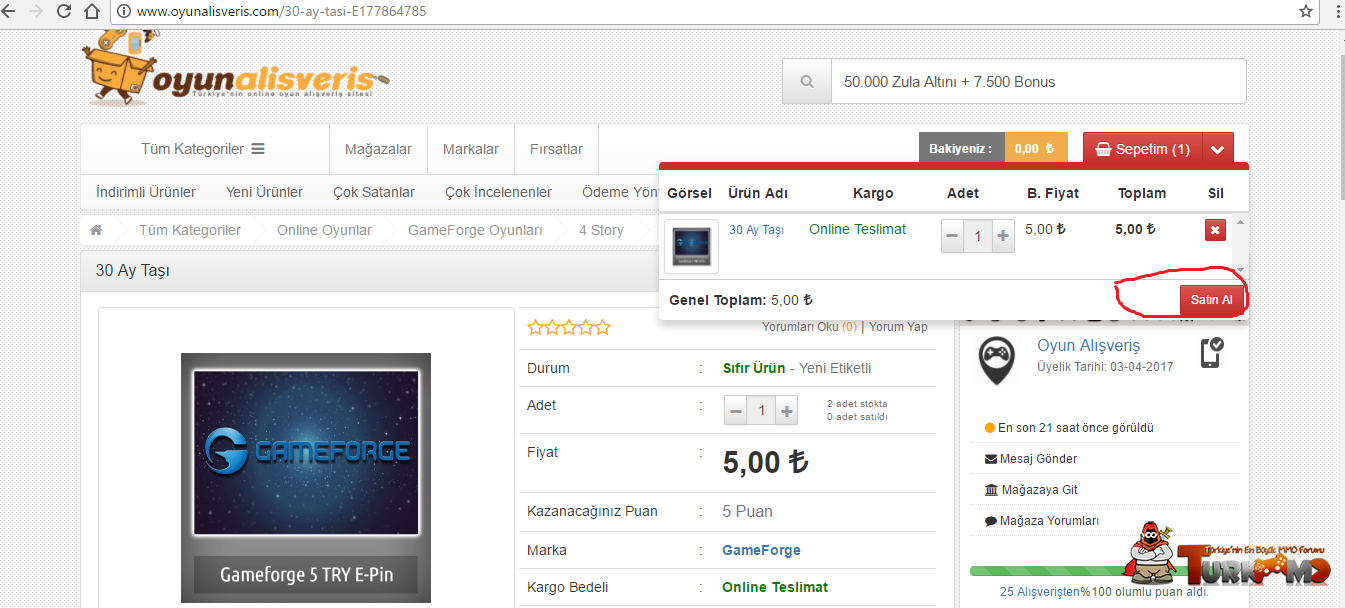Select Çok Satanlar menu item
The width and height of the screenshot is (1345, 608).
point(374,192)
